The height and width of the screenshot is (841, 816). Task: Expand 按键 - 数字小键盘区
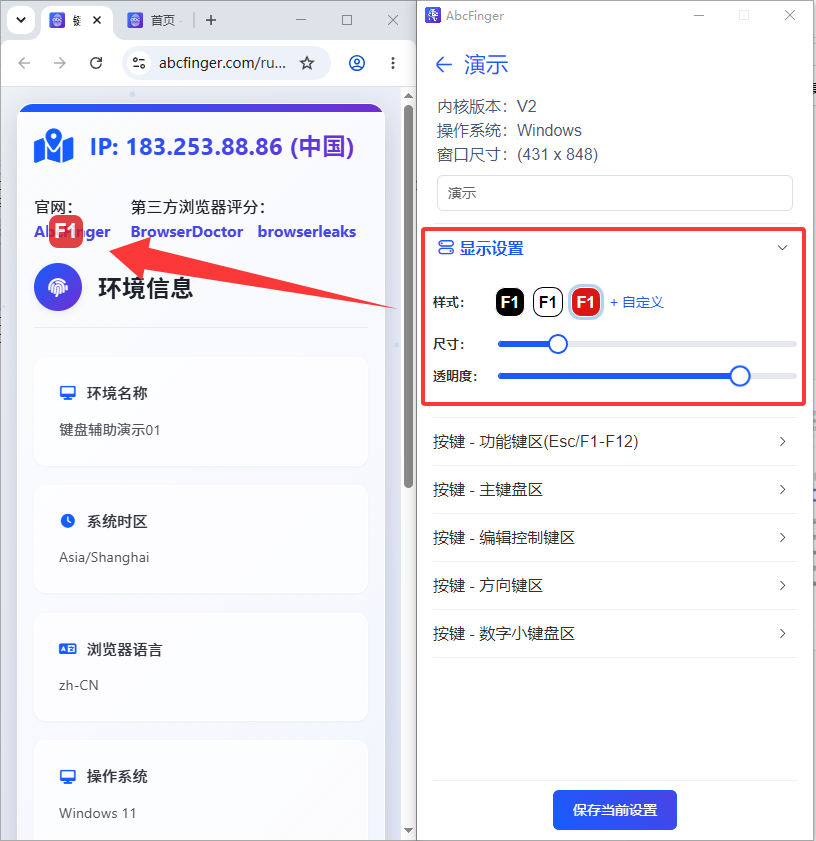614,633
